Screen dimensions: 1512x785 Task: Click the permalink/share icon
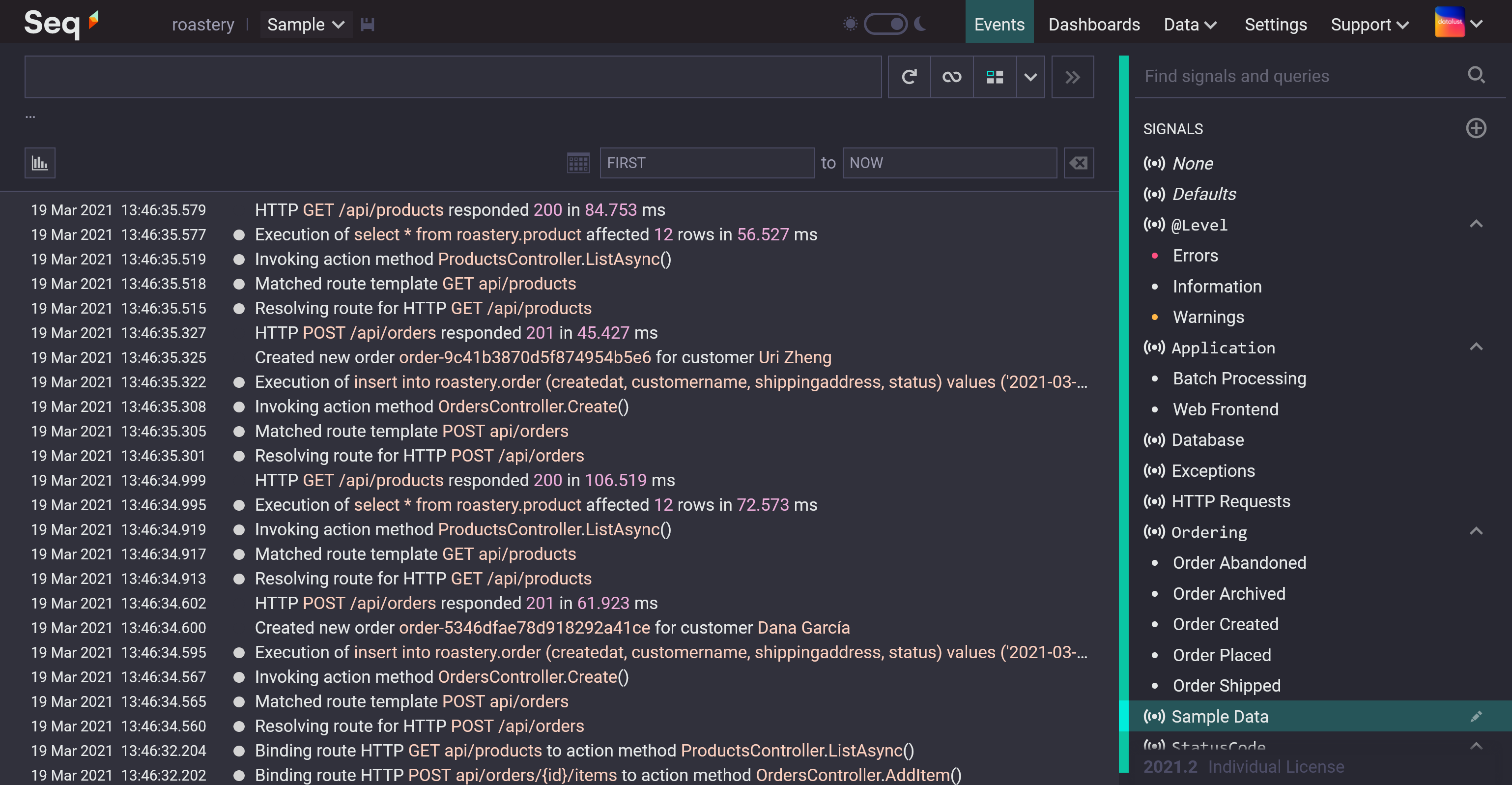[x=950, y=76]
